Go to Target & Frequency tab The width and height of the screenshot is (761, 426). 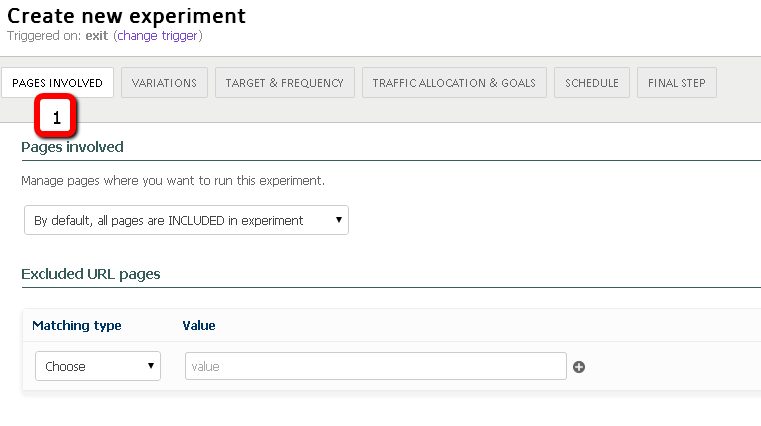[x=285, y=83]
